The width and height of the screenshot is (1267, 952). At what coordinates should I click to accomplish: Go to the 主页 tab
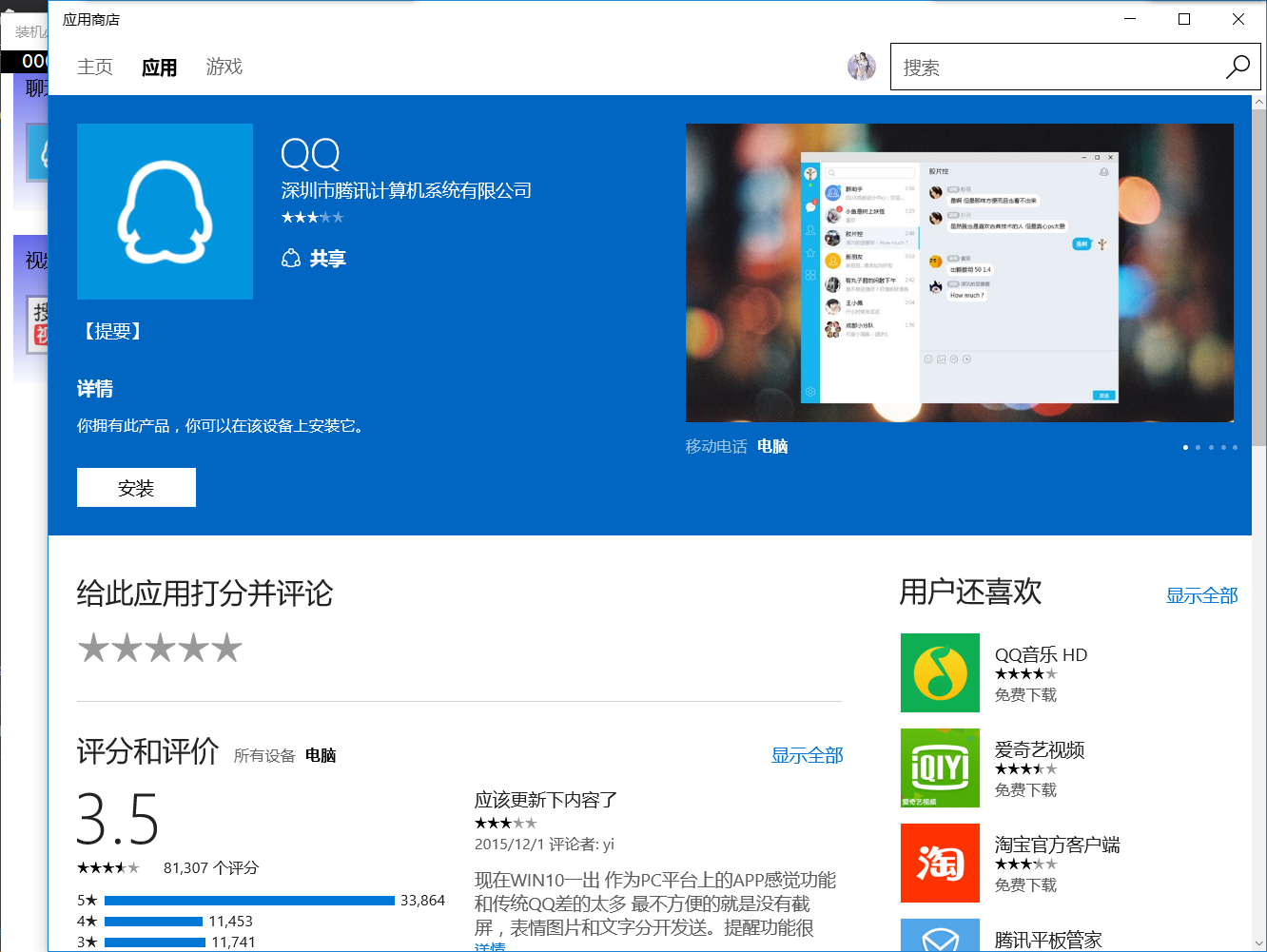95,67
